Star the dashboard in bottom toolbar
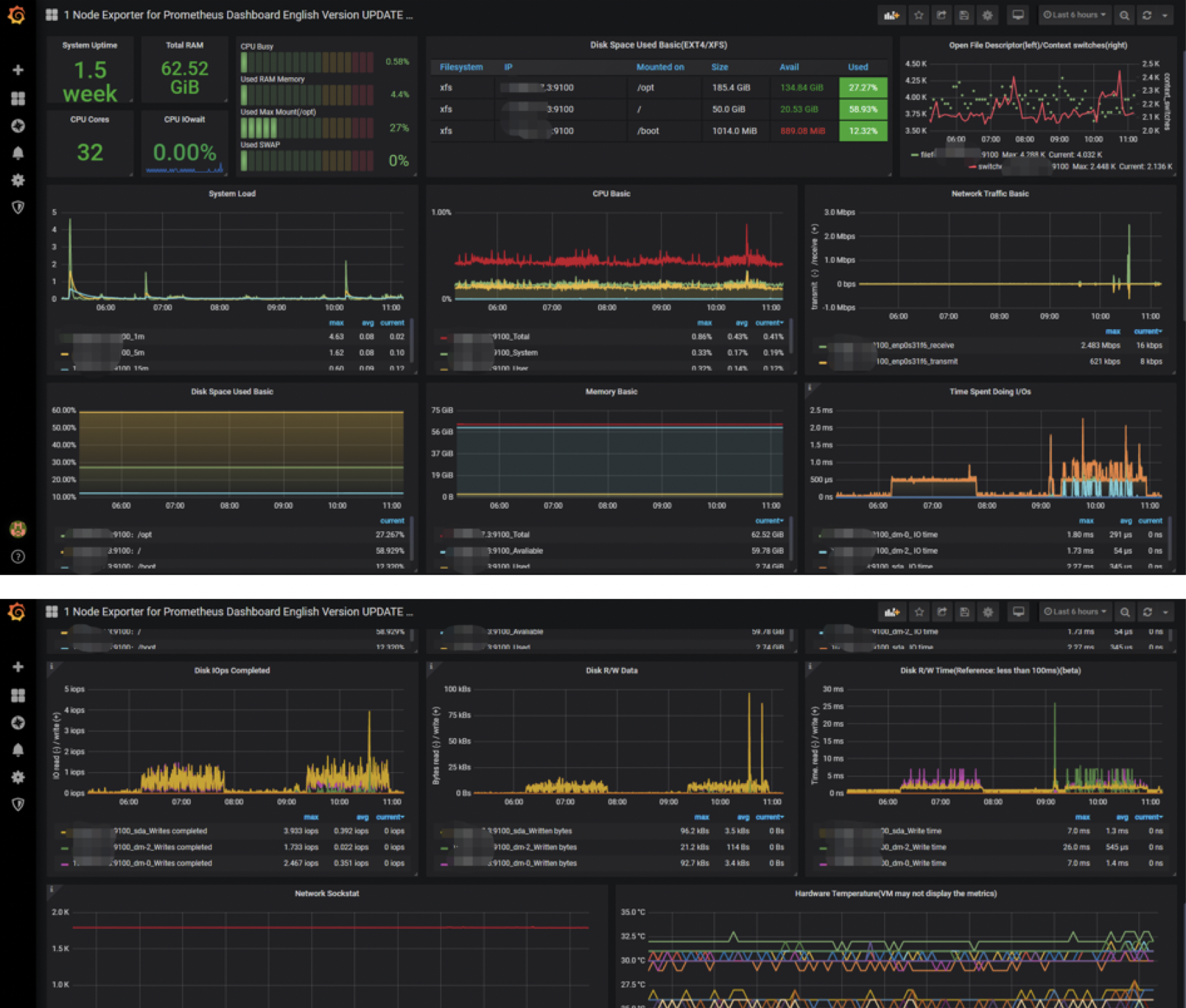 (919, 612)
